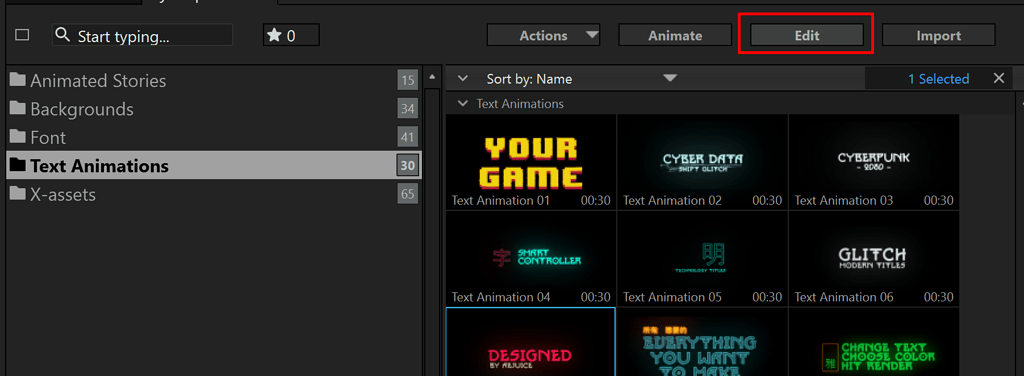Click the 34 count badge
The width and height of the screenshot is (1024, 376).
point(408,109)
